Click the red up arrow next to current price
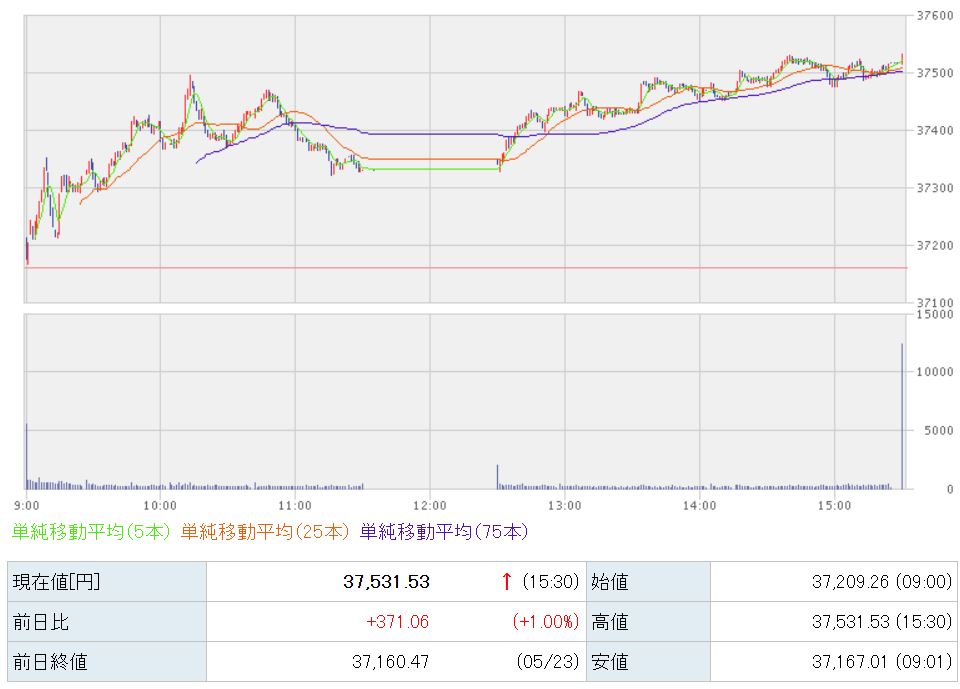This screenshot has width=960, height=689. 506,581
